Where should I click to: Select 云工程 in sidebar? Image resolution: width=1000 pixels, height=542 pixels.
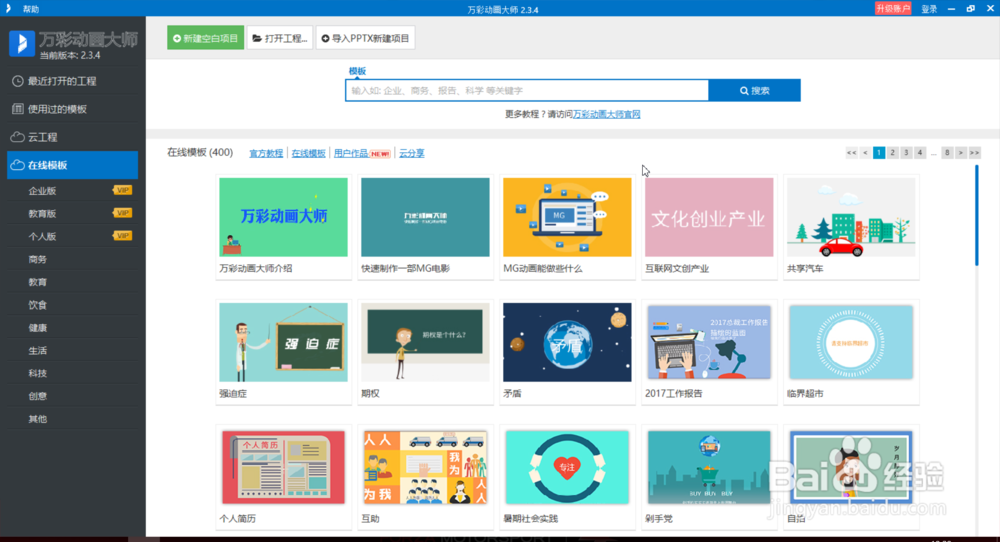click(73, 137)
